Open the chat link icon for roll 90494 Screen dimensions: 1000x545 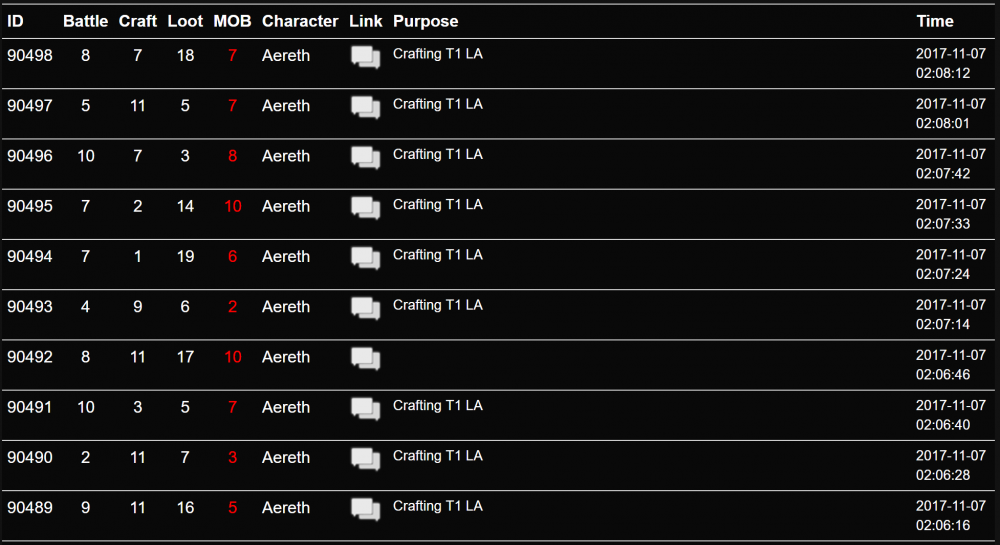coord(365,258)
